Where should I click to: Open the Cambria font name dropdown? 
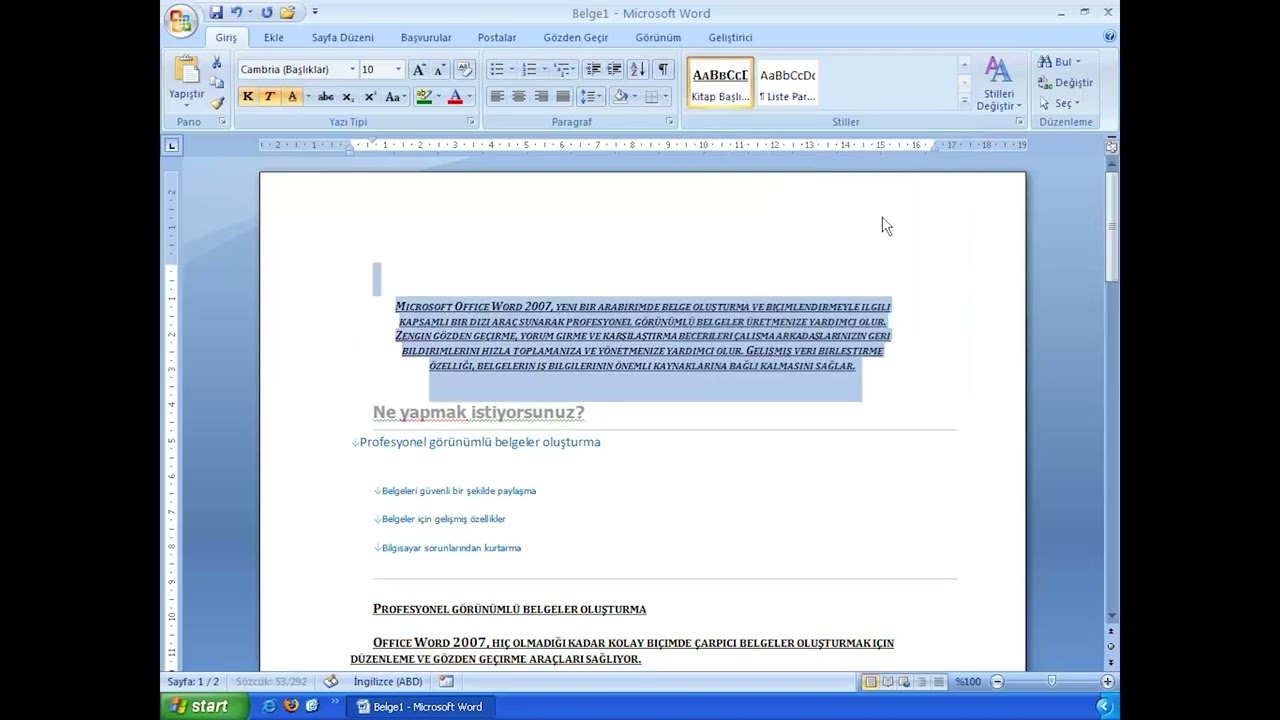352,69
